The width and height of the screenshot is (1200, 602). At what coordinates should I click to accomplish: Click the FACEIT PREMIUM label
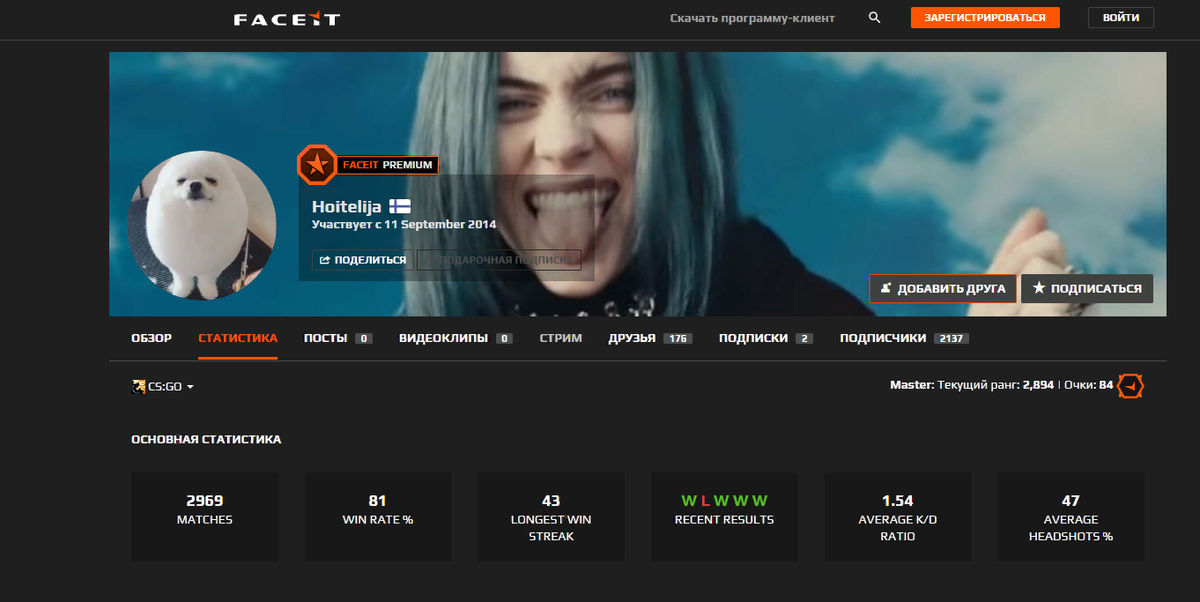387,165
